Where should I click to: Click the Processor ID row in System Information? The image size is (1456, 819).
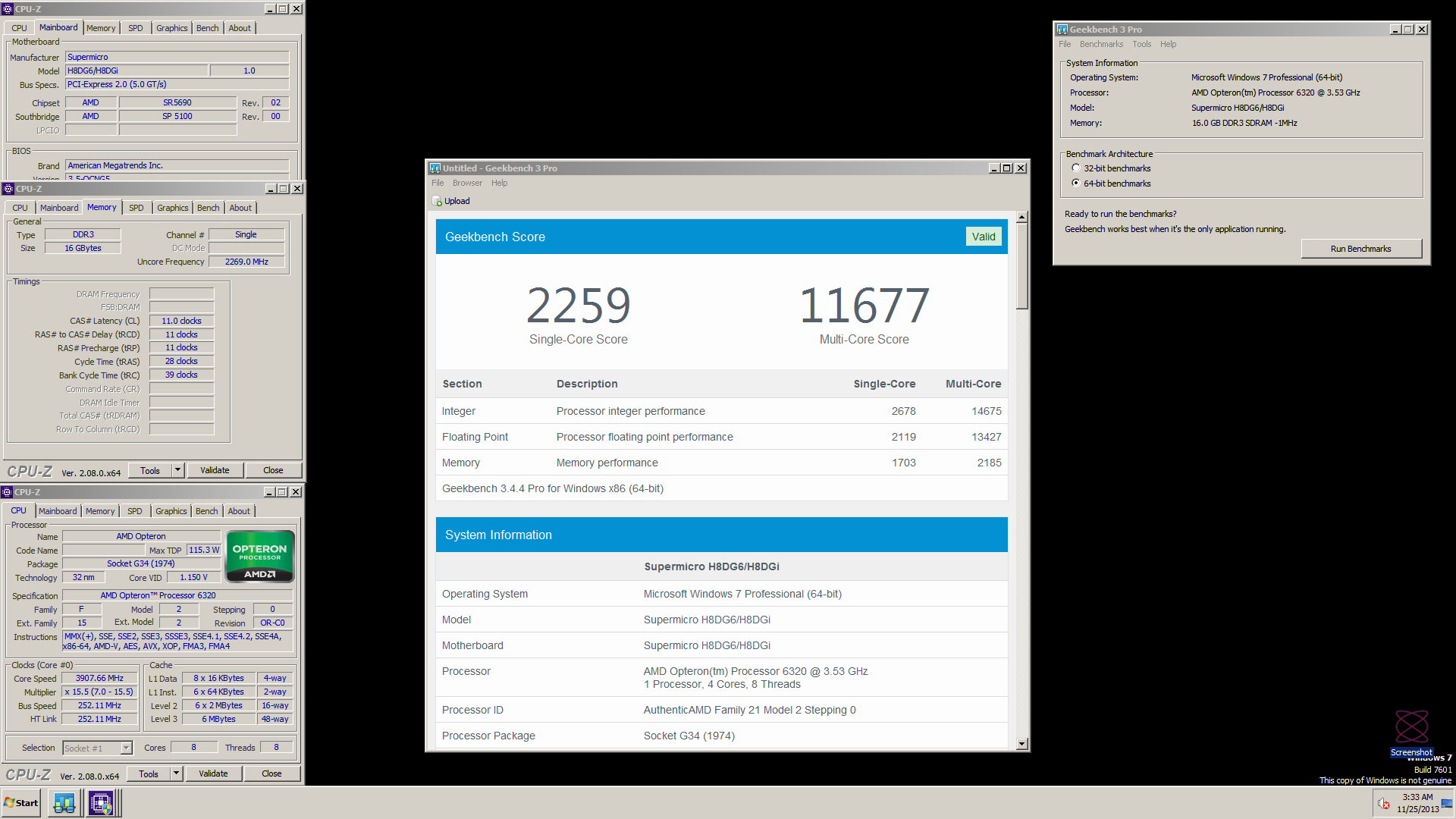(x=721, y=710)
